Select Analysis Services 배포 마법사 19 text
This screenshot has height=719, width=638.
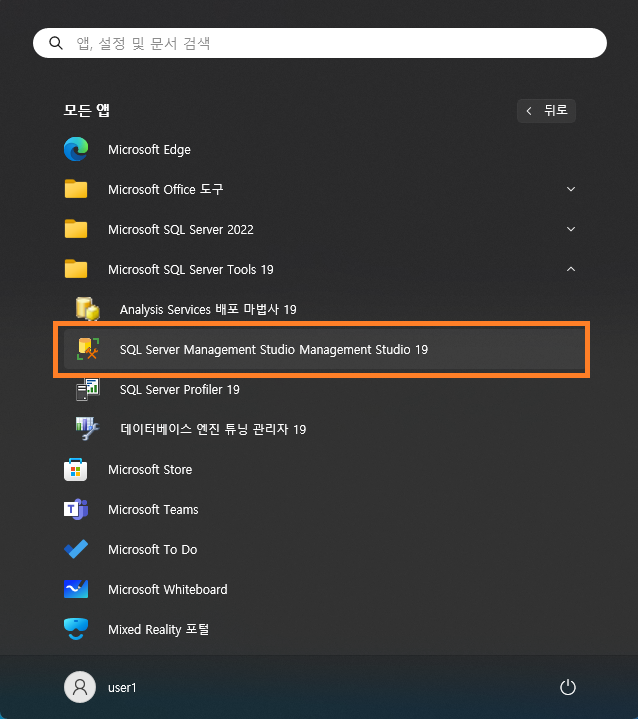(208, 310)
